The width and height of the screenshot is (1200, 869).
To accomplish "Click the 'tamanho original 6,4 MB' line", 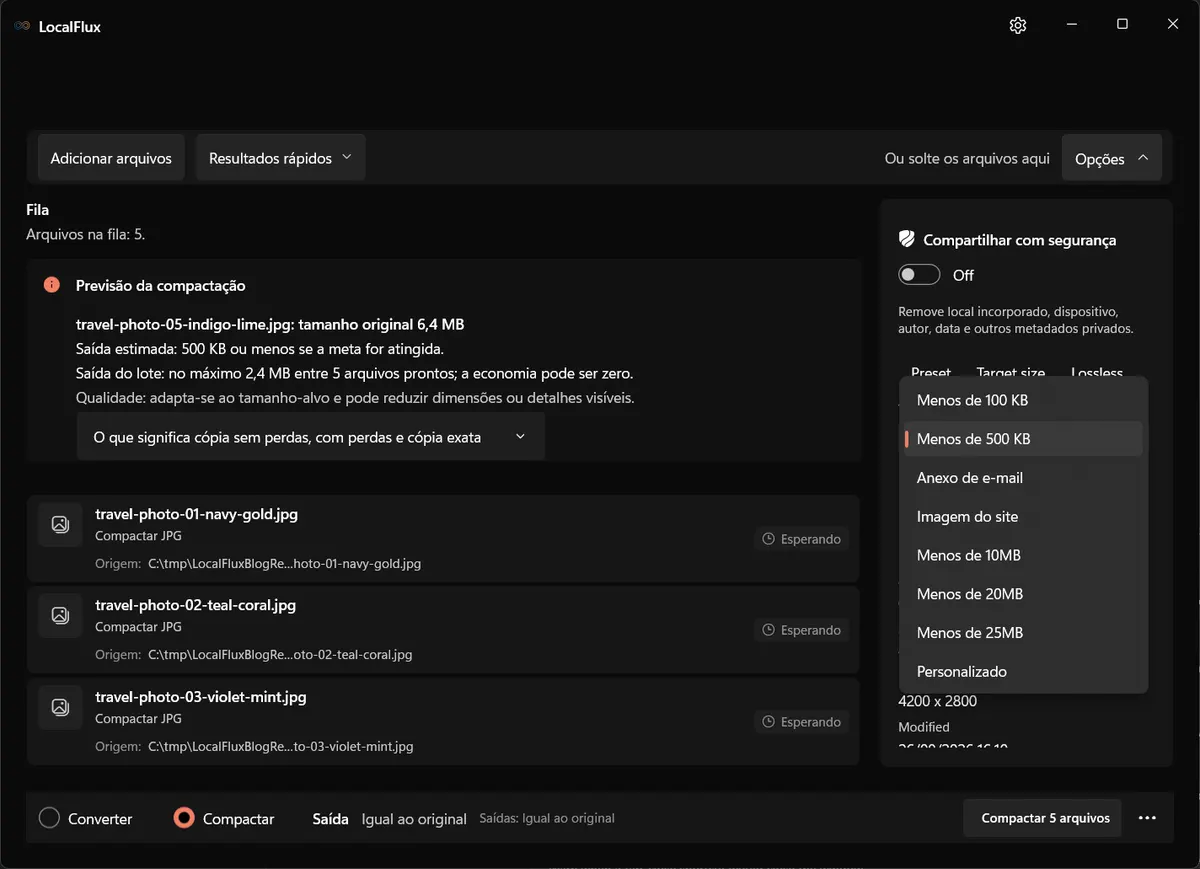I will coord(270,324).
